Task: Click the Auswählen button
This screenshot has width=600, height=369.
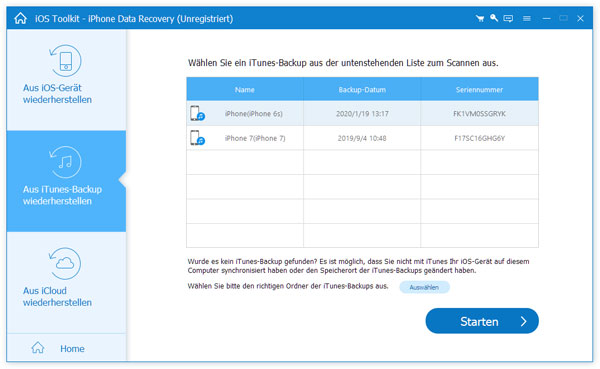Action: [x=424, y=287]
